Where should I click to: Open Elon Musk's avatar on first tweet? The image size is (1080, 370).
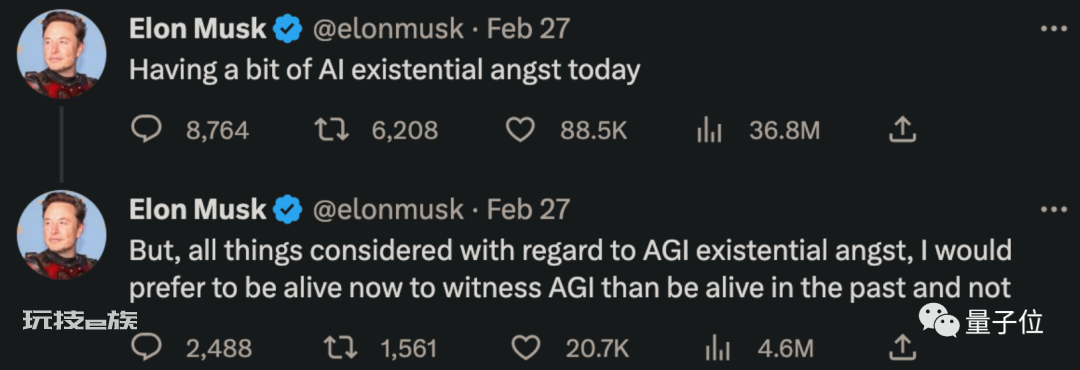[x=61, y=54]
